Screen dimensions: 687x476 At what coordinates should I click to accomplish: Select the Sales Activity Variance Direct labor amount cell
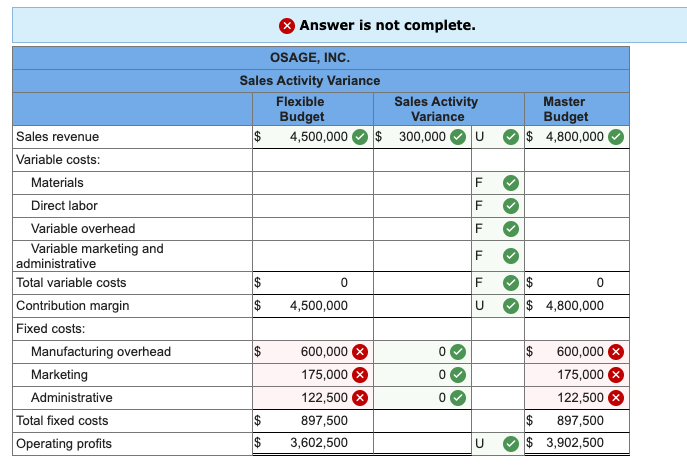(422, 206)
